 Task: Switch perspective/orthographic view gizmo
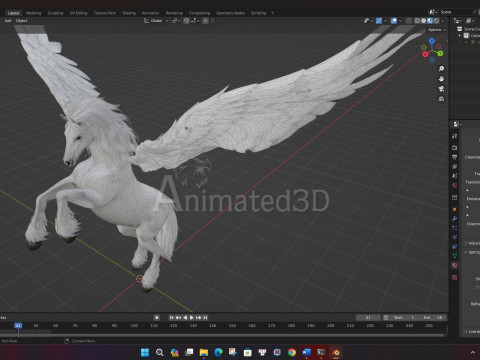coord(441,99)
